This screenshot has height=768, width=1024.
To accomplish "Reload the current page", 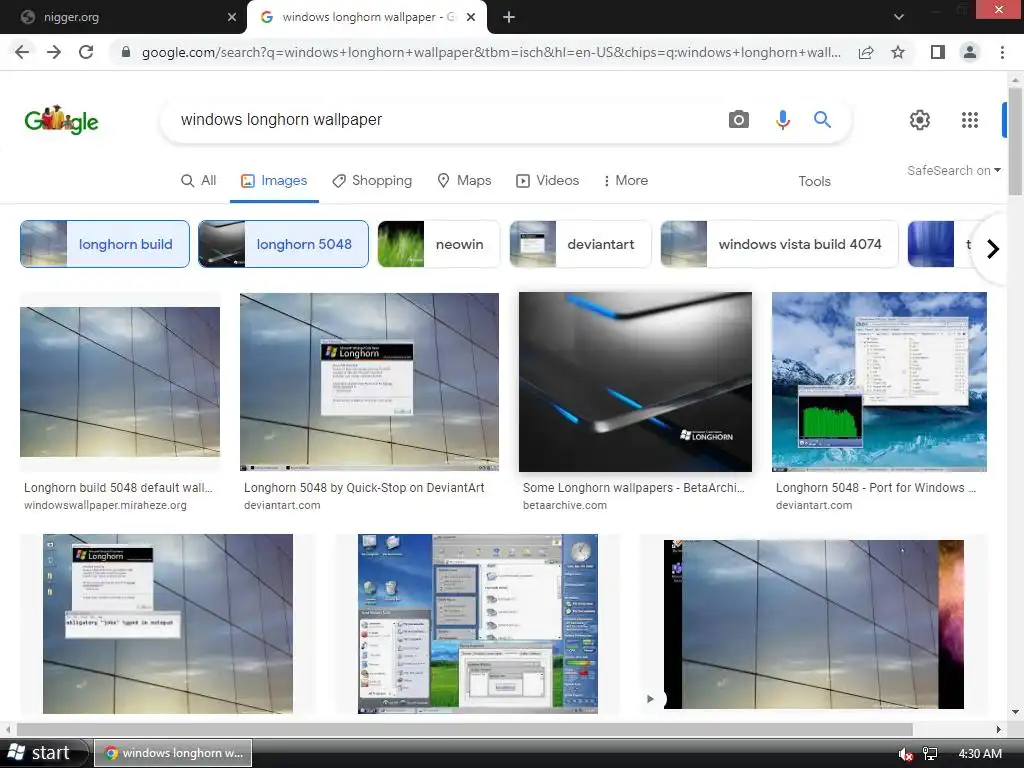I will [86, 52].
